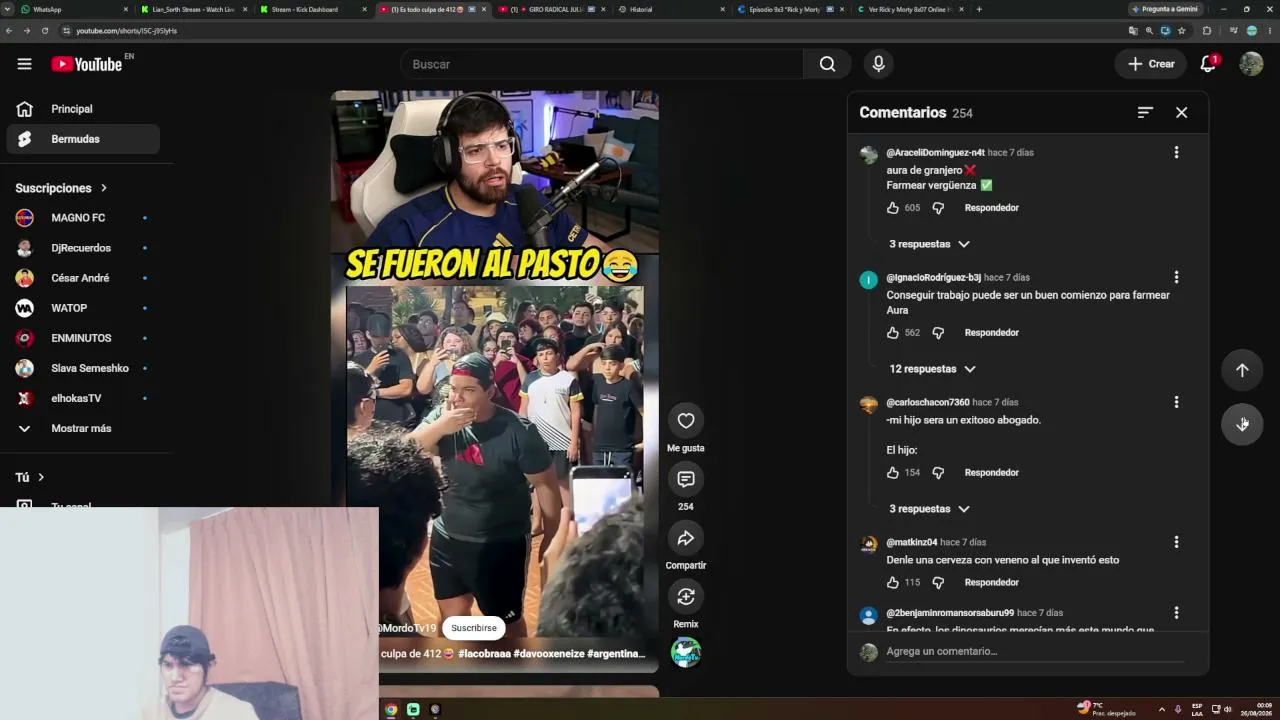Open the tab search dropdown in Chrome
This screenshot has width=1280, height=720.
[8, 9]
